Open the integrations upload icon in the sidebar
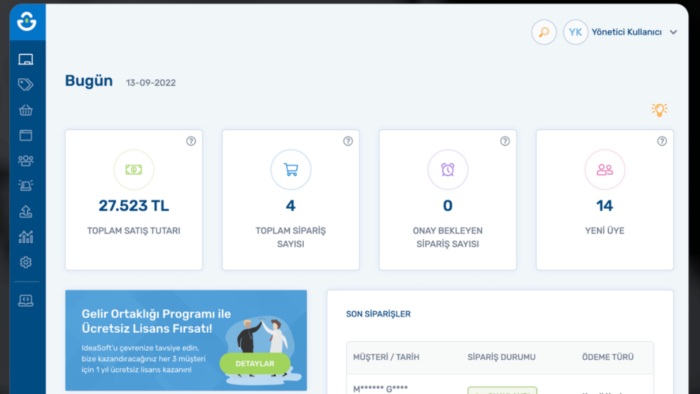700x394 pixels. point(26,211)
